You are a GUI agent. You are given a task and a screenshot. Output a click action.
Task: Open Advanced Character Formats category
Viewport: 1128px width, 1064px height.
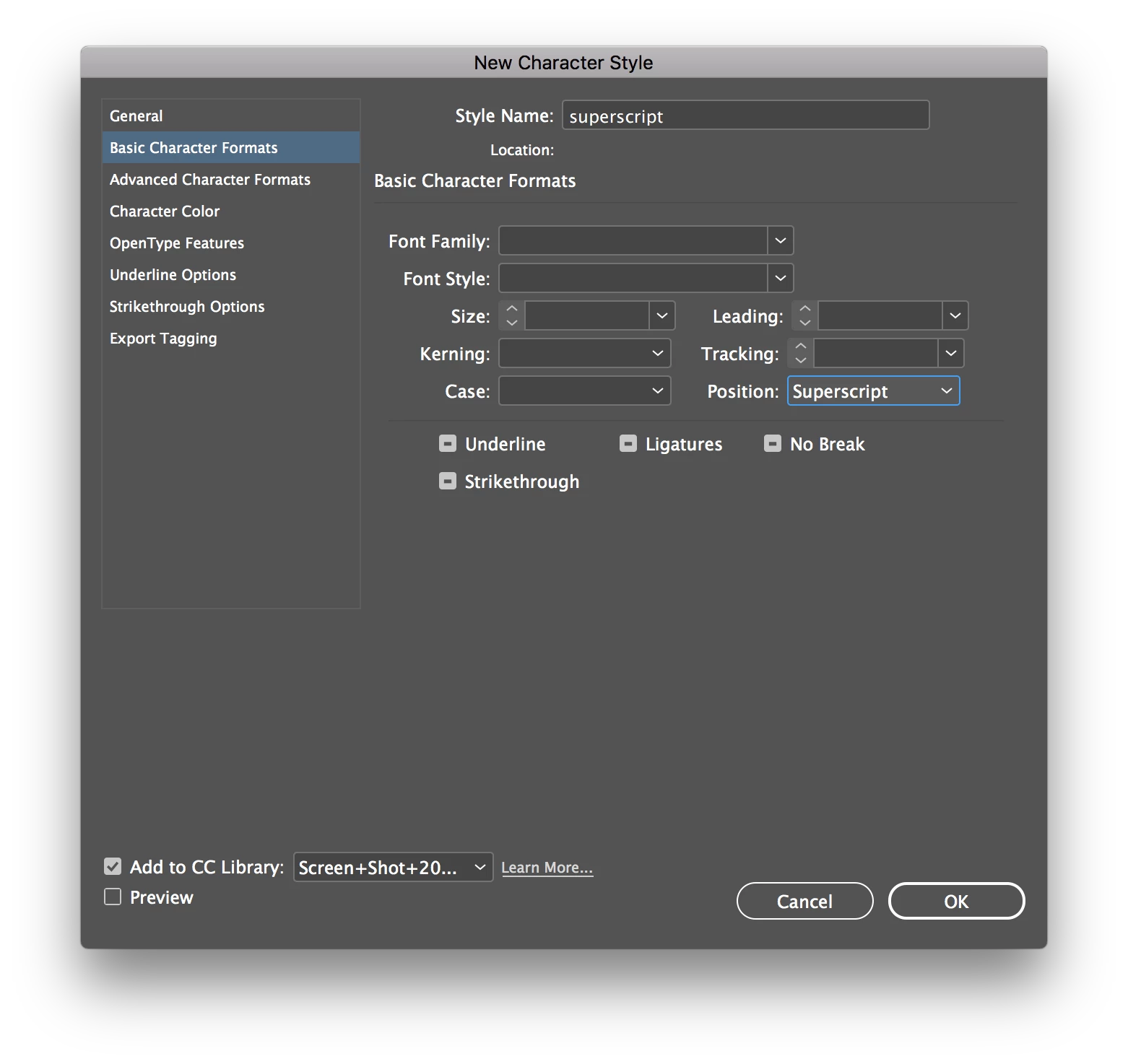231,180
